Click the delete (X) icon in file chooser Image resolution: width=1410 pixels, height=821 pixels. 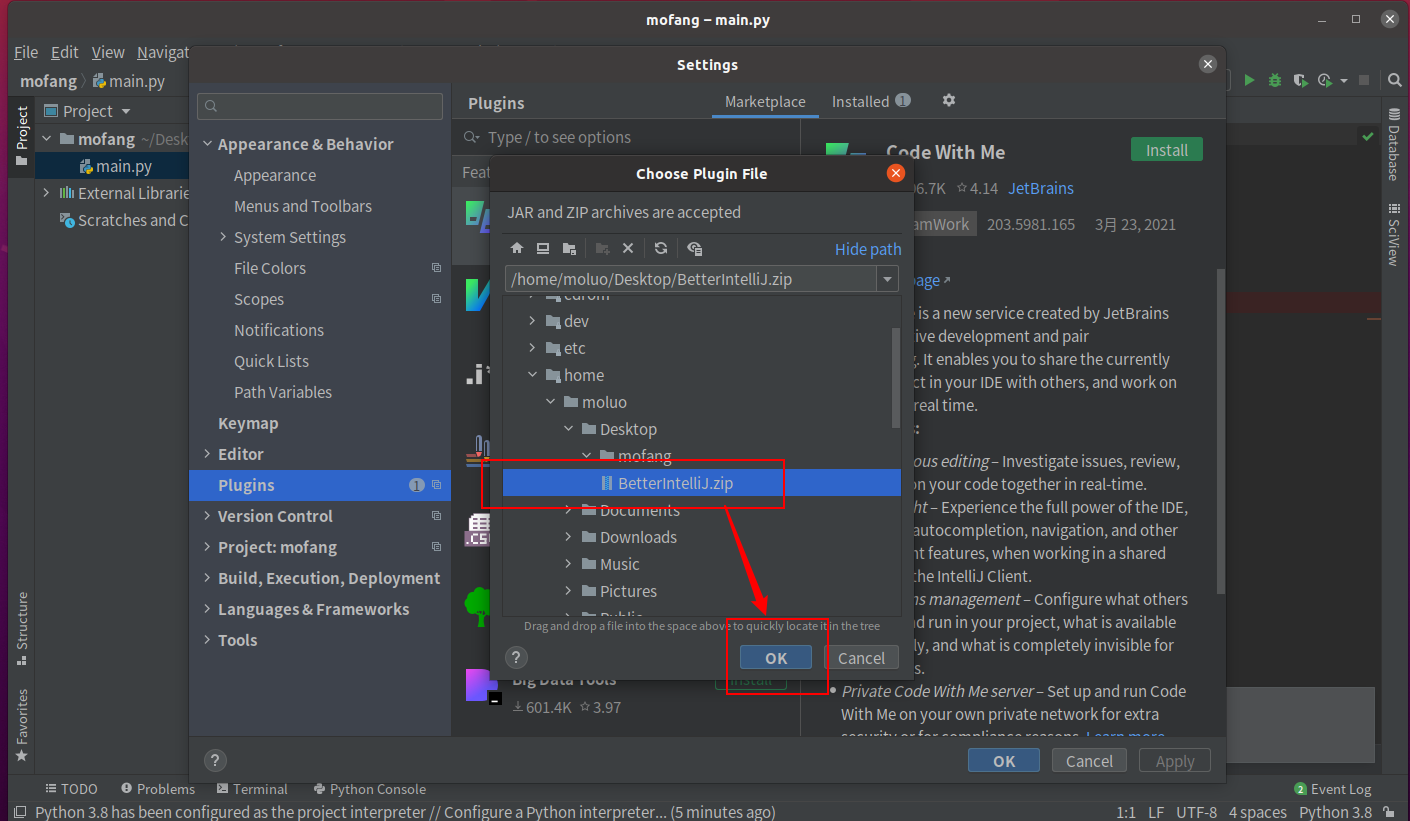click(628, 248)
